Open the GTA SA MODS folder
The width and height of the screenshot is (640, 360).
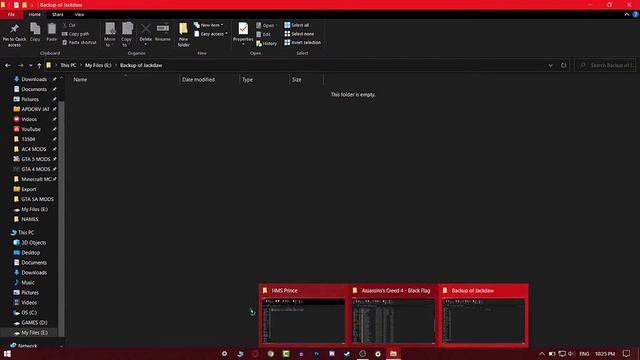37,199
